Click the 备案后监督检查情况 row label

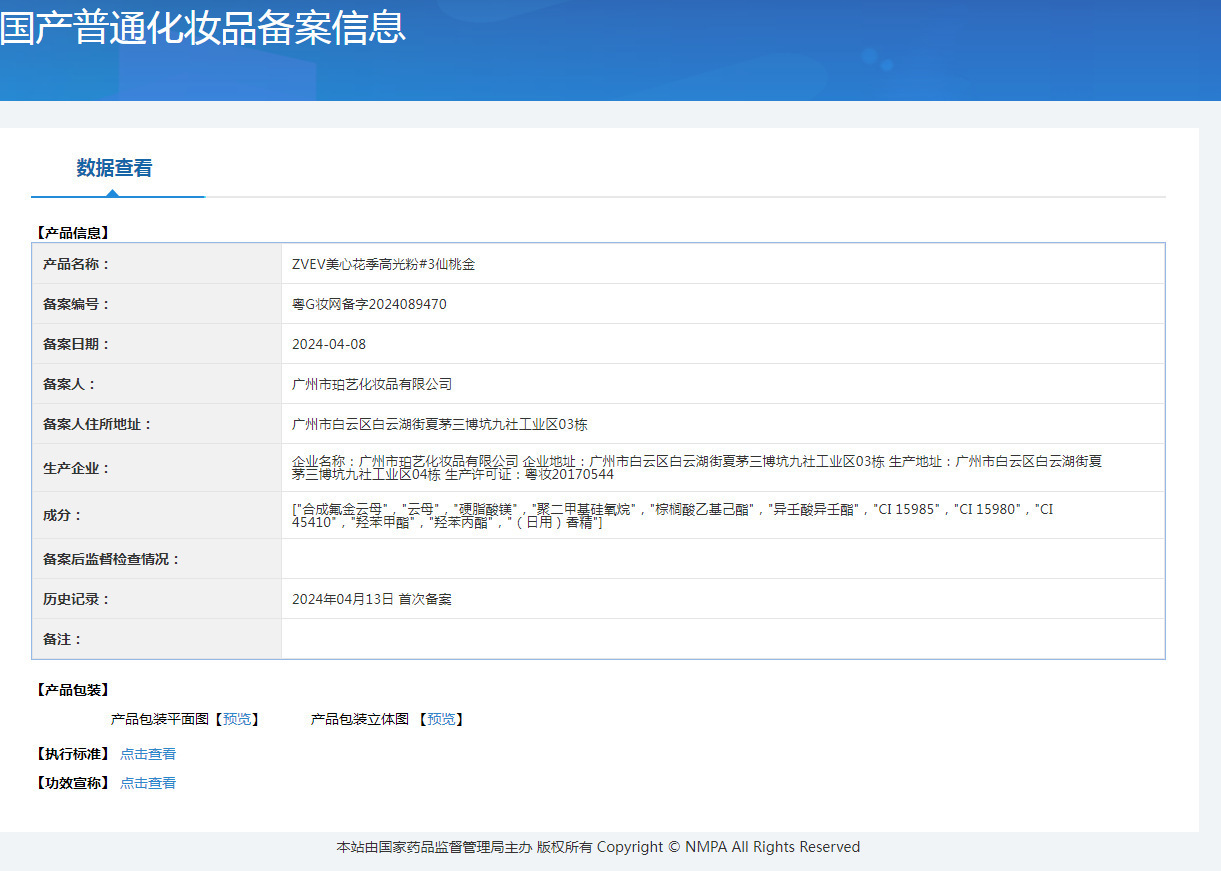[x=111, y=559]
